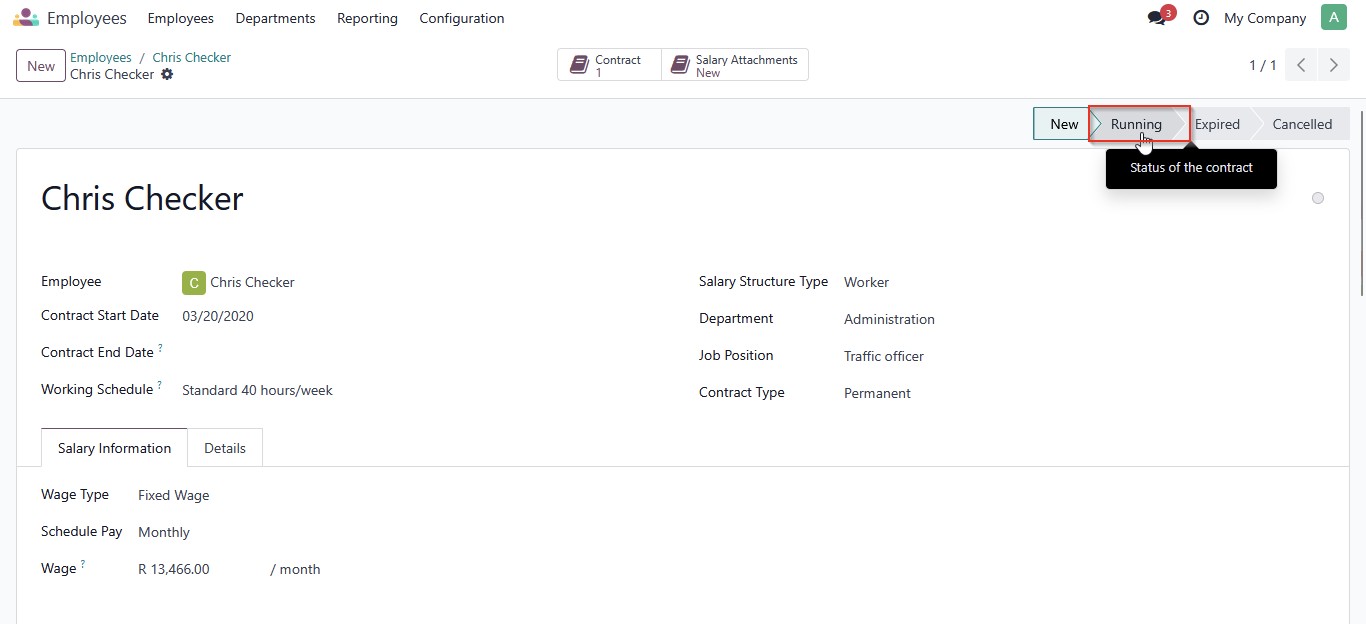Screen dimensions: 1366x624
Task: Set contract status to Cancelled
Action: point(1302,124)
